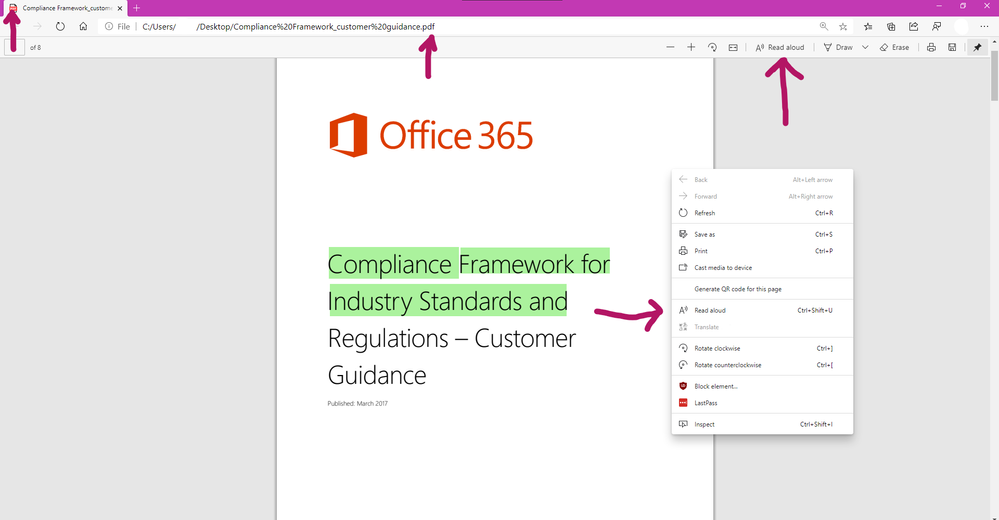Rotate the PDF using the toolbar rotate icon

712,47
